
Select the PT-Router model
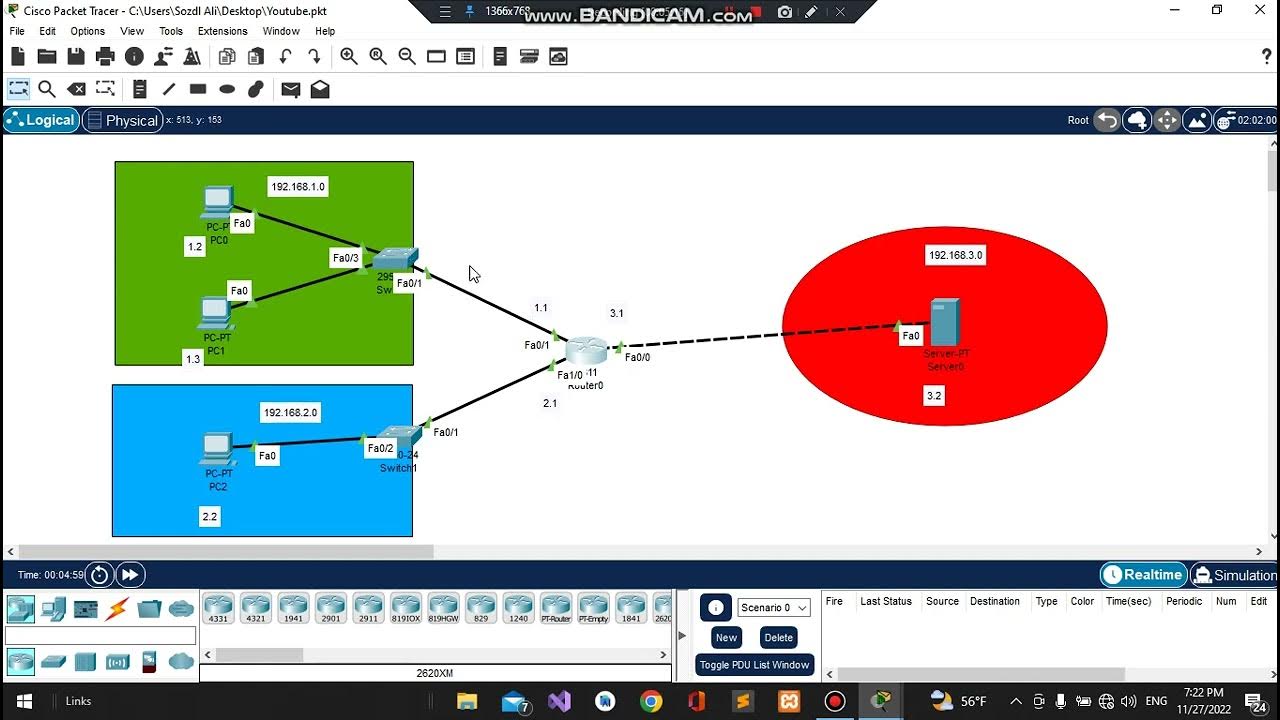click(555, 608)
